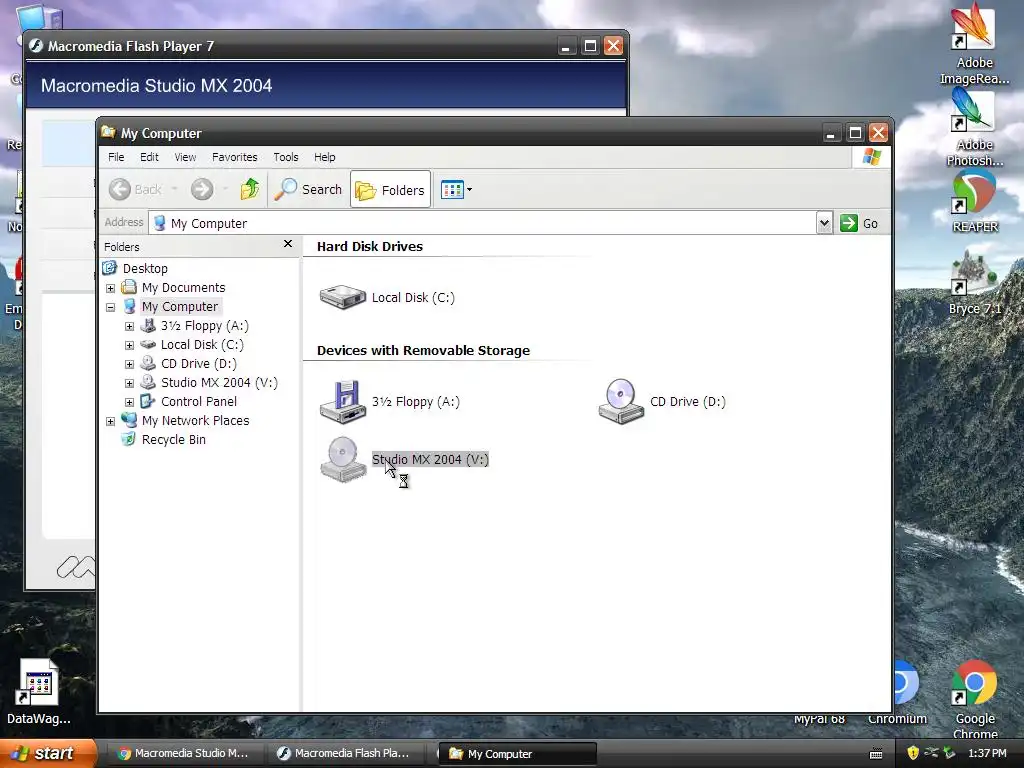Click Devices with Removable Storage header
1024x768 pixels.
pos(423,350)
